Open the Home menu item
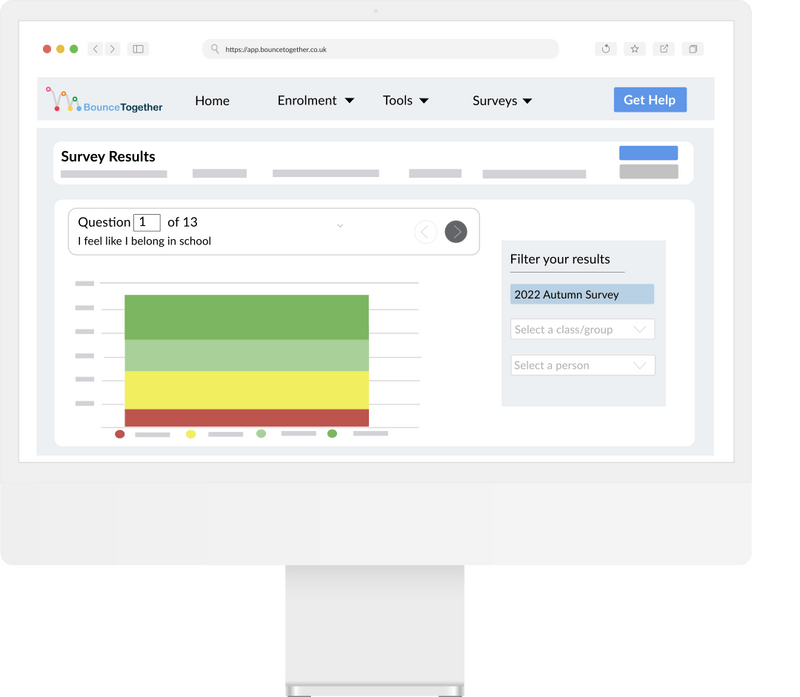The height and width of the screenshot is (697, 800). click(x=212, y=101)
